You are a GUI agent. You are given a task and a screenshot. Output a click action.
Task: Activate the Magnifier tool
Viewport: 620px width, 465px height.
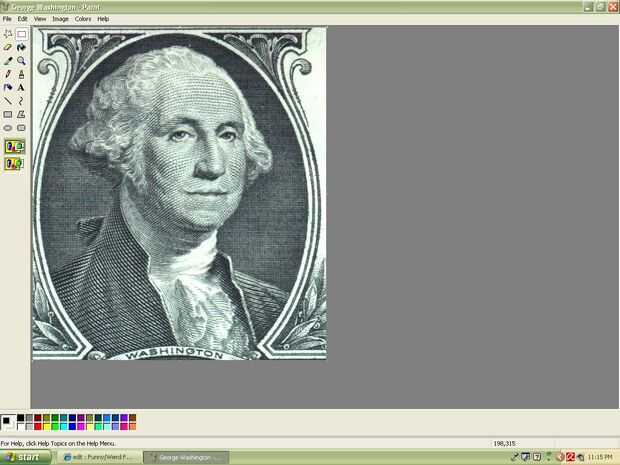(x=21, y=61)
